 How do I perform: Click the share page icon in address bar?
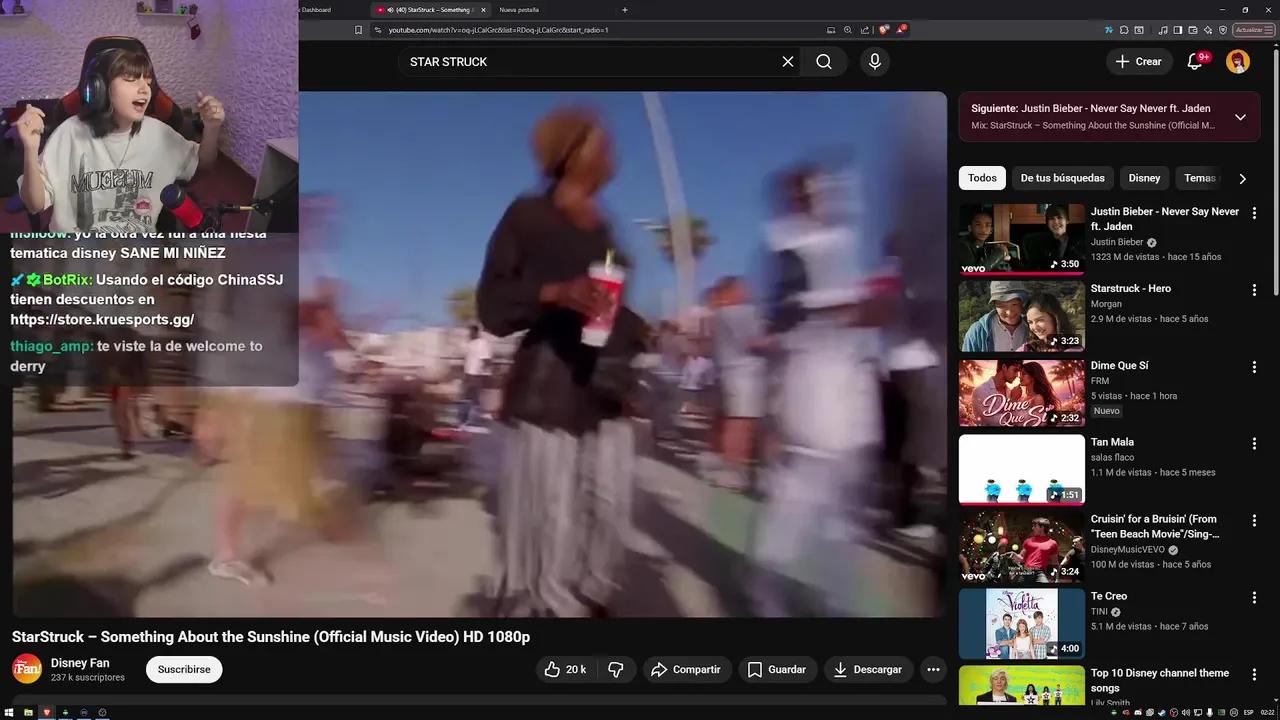click(865, 30)
